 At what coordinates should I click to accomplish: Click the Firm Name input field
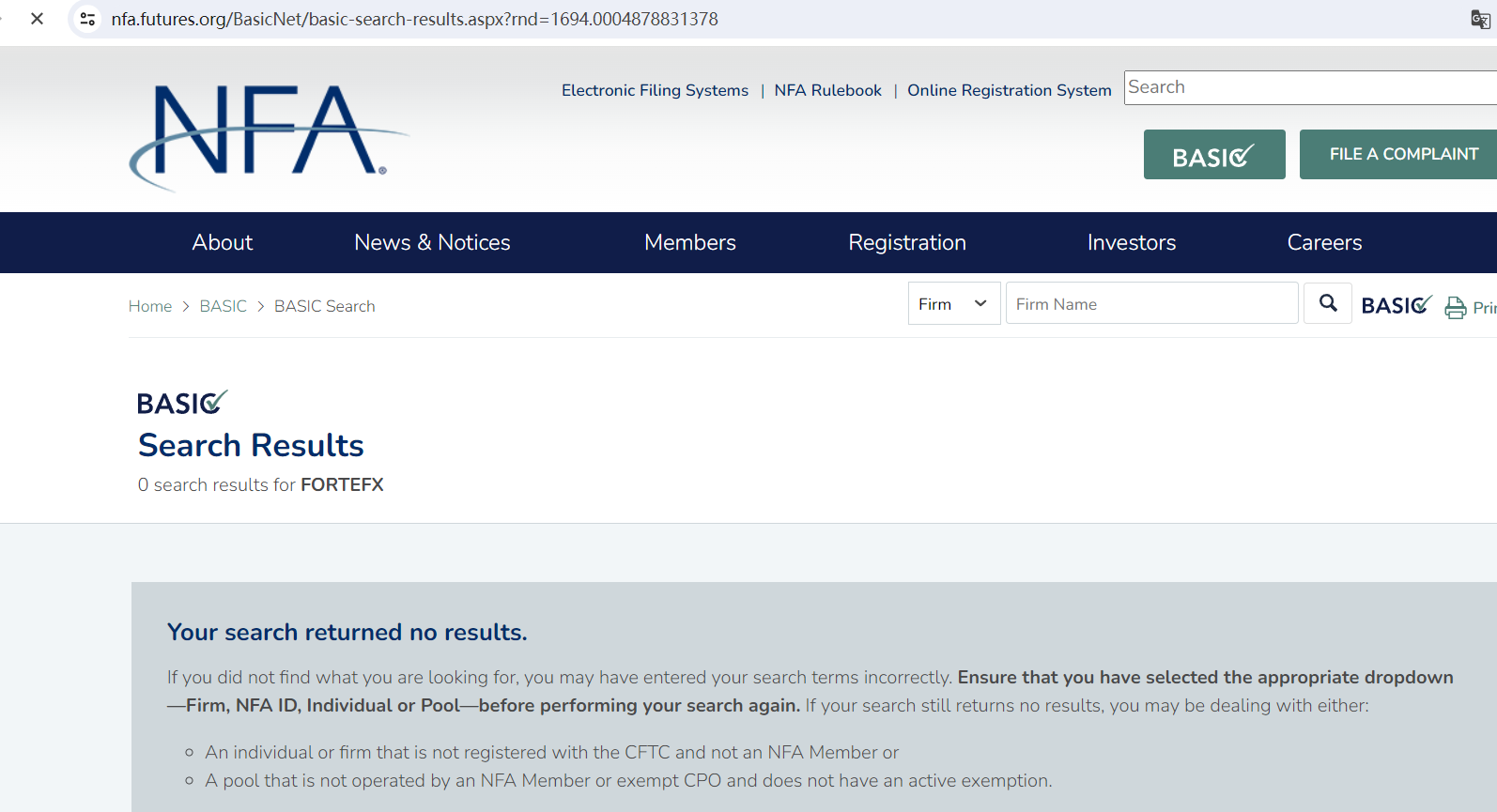(1152, 303)
